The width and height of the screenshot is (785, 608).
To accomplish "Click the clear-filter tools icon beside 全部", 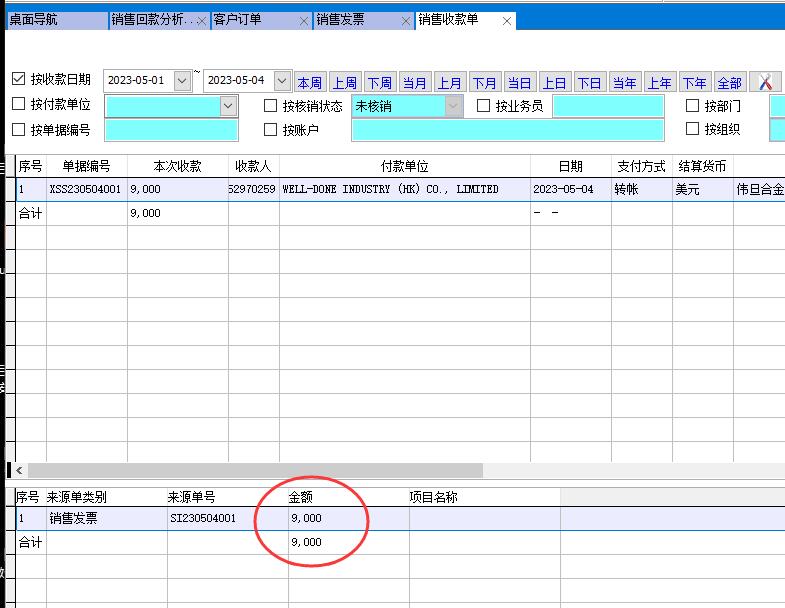I will pos(766,83).
